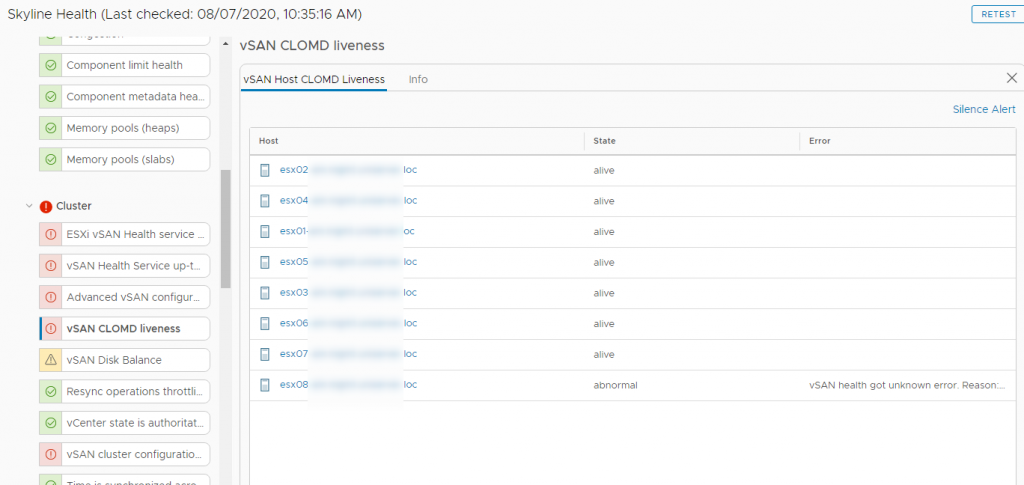
Task: Click the error icon for vSAN cluster configuration
Action: [x=50, y=454]
